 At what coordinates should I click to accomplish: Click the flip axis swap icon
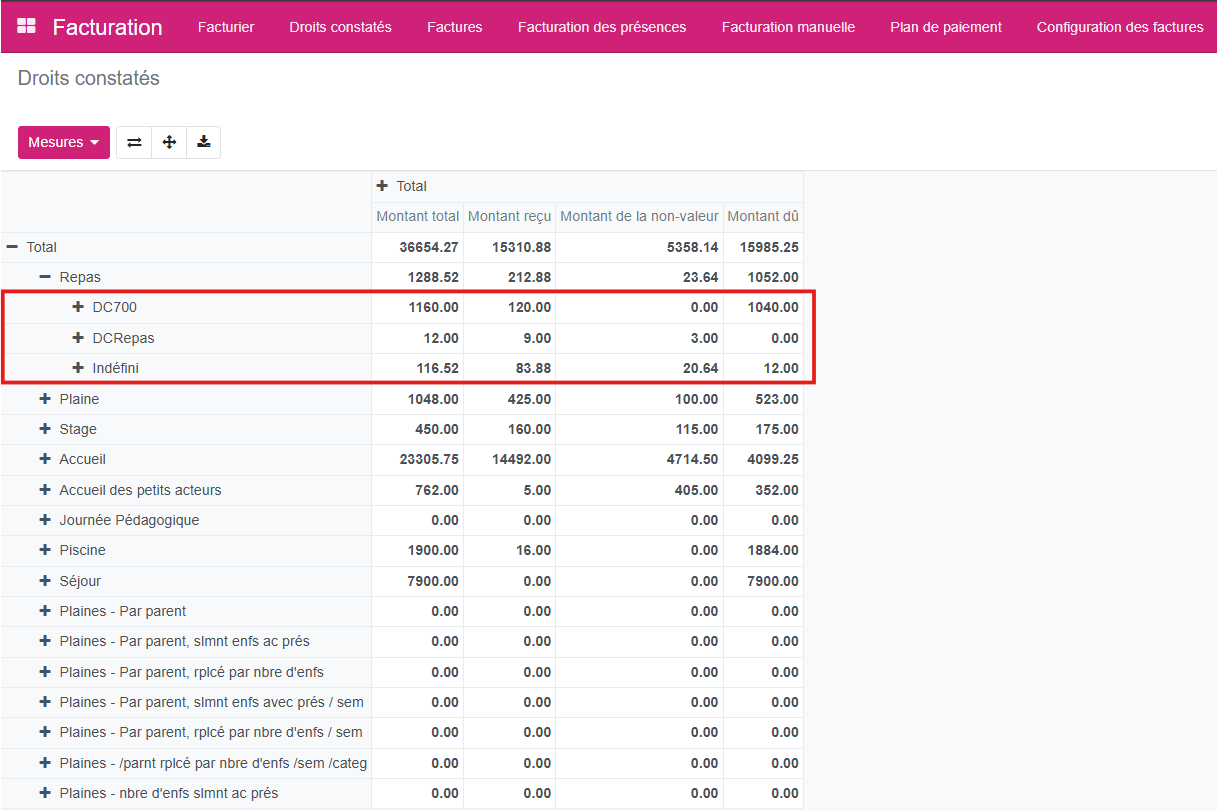(134, 142)
